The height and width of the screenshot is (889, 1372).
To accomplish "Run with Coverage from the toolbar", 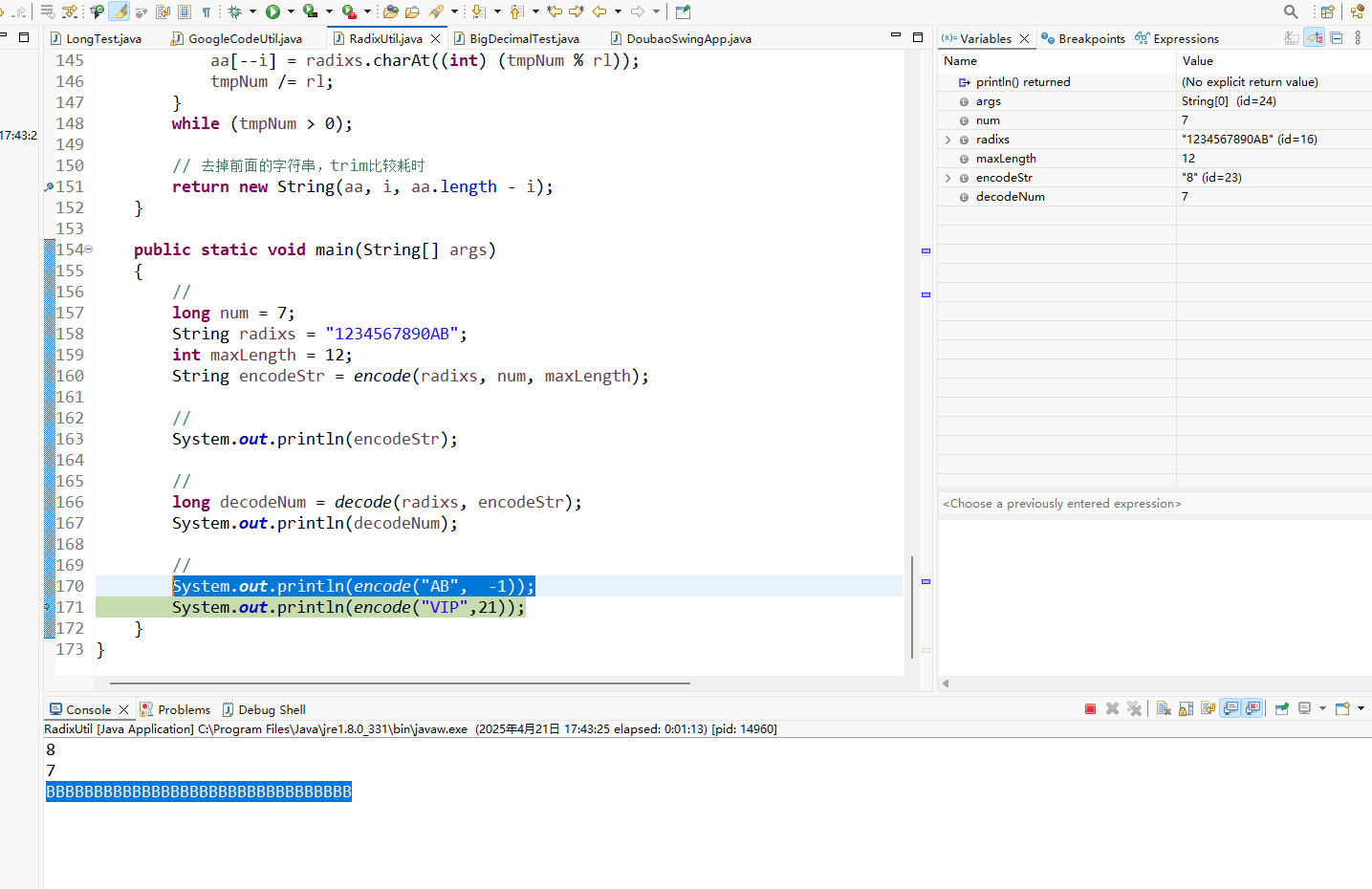I will tap(310, 11).
